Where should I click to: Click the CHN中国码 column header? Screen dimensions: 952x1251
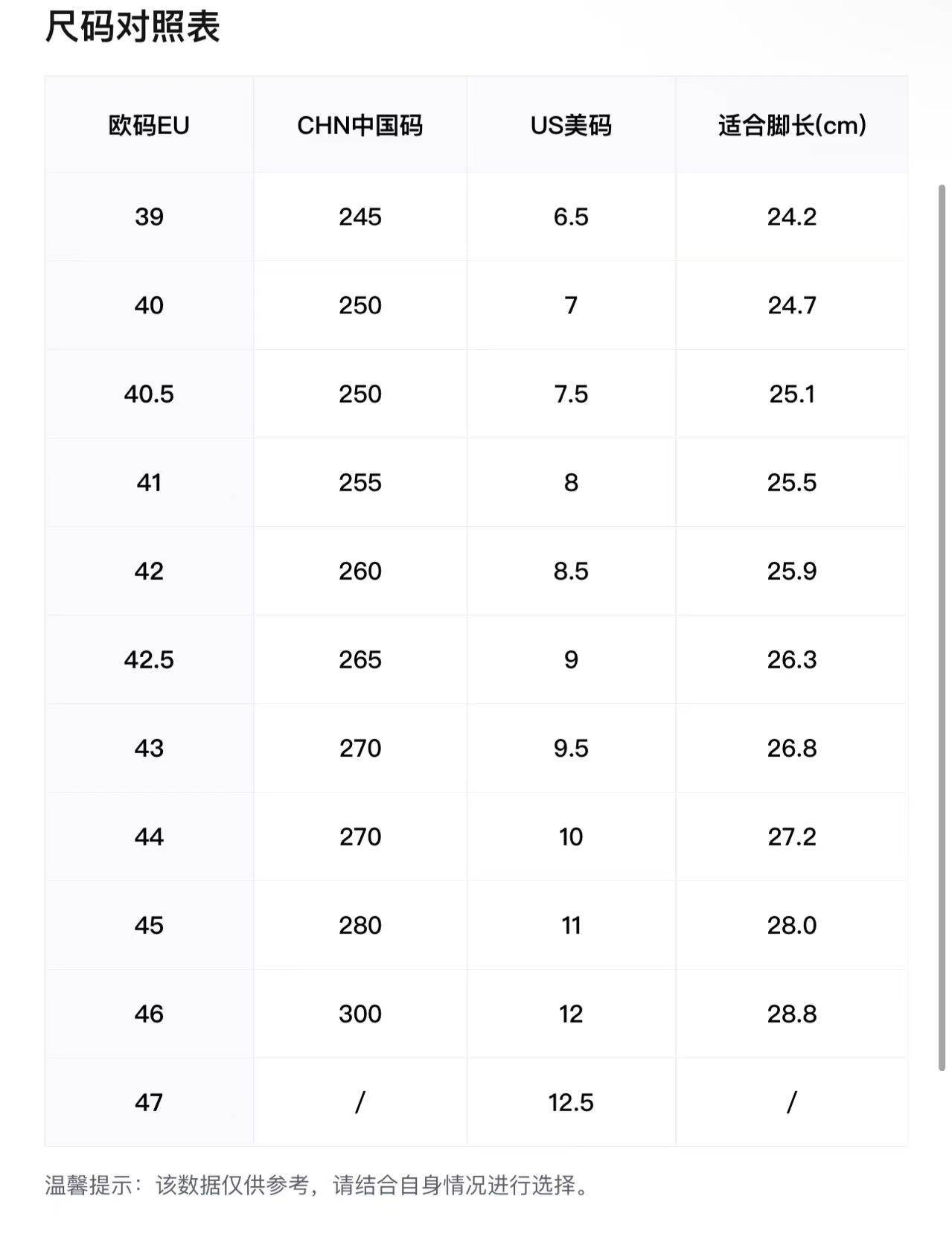tap(360, 125)
